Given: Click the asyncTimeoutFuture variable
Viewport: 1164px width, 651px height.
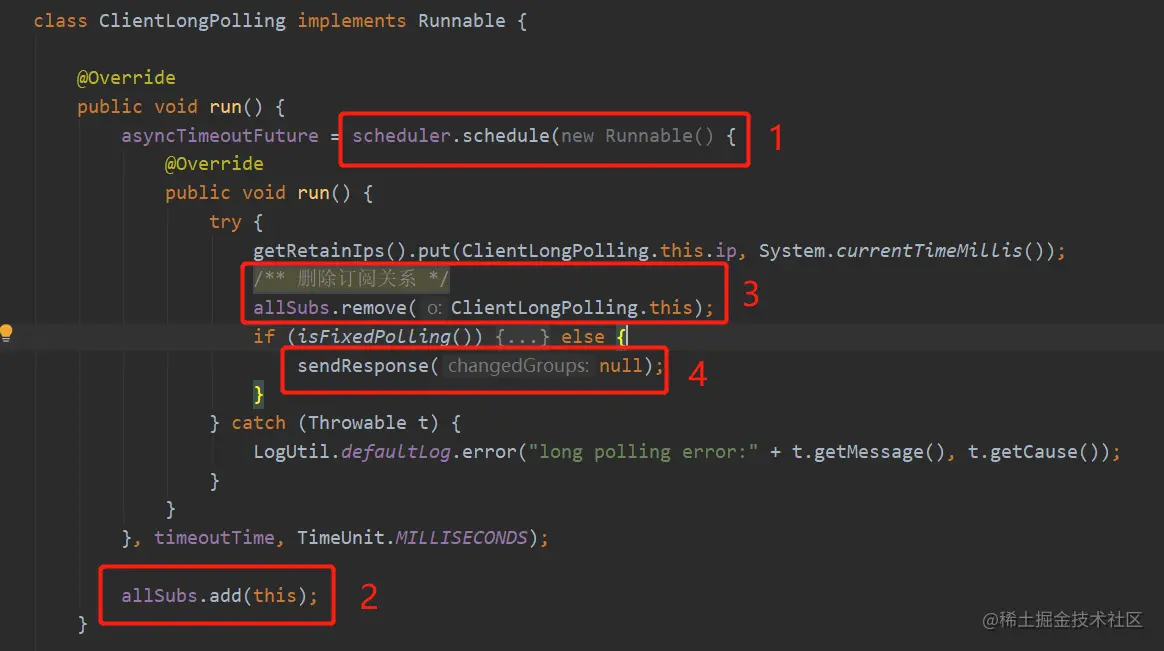Looking at the screenshot, I should (220, 136).
